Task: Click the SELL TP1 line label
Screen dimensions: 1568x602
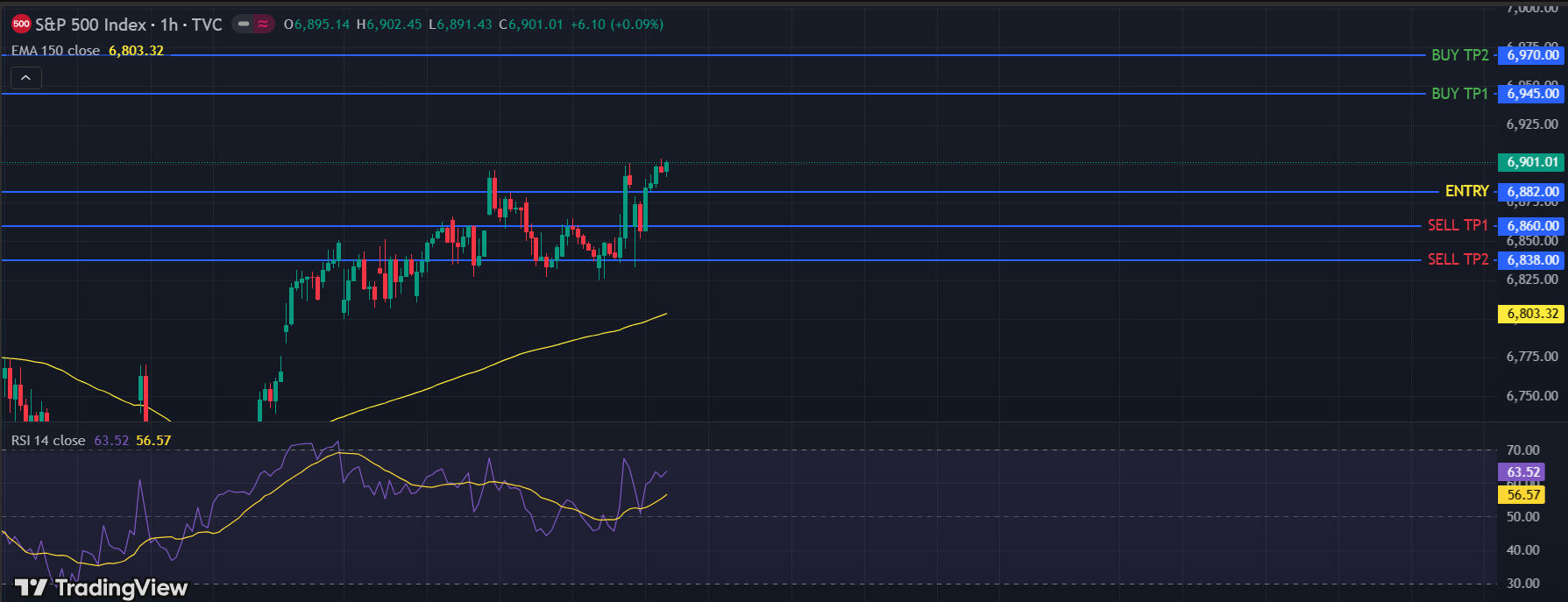Action: pyautogui.click(x=1458, y=225)
